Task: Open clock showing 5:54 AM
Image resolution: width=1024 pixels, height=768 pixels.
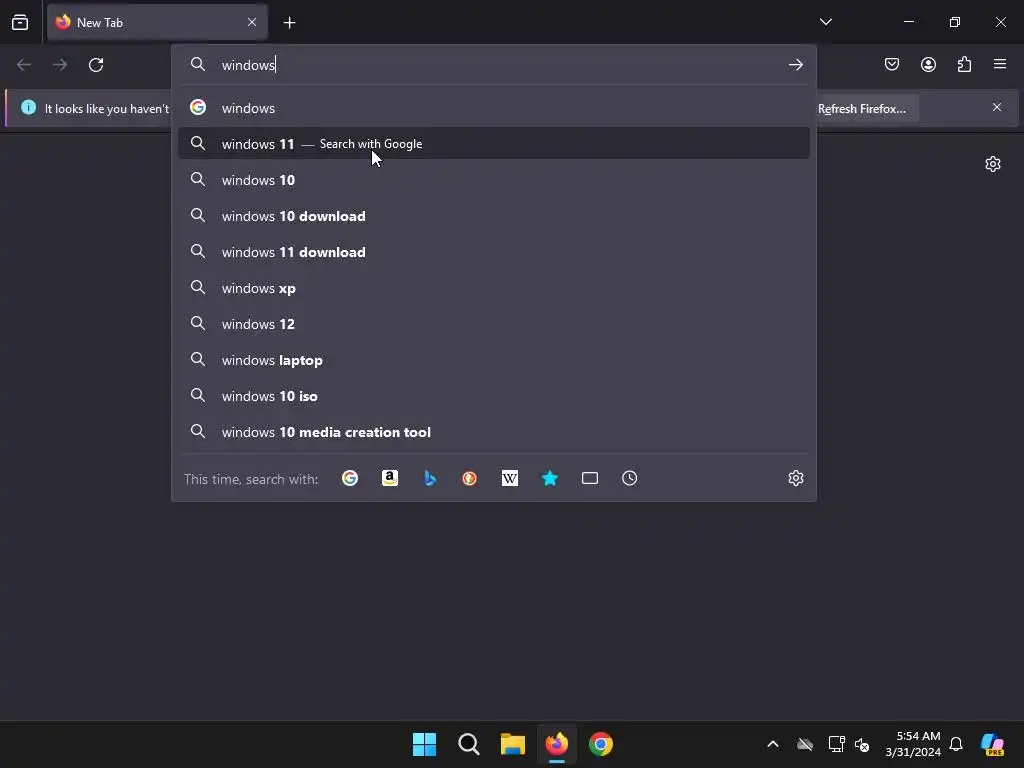Action: 913,744
